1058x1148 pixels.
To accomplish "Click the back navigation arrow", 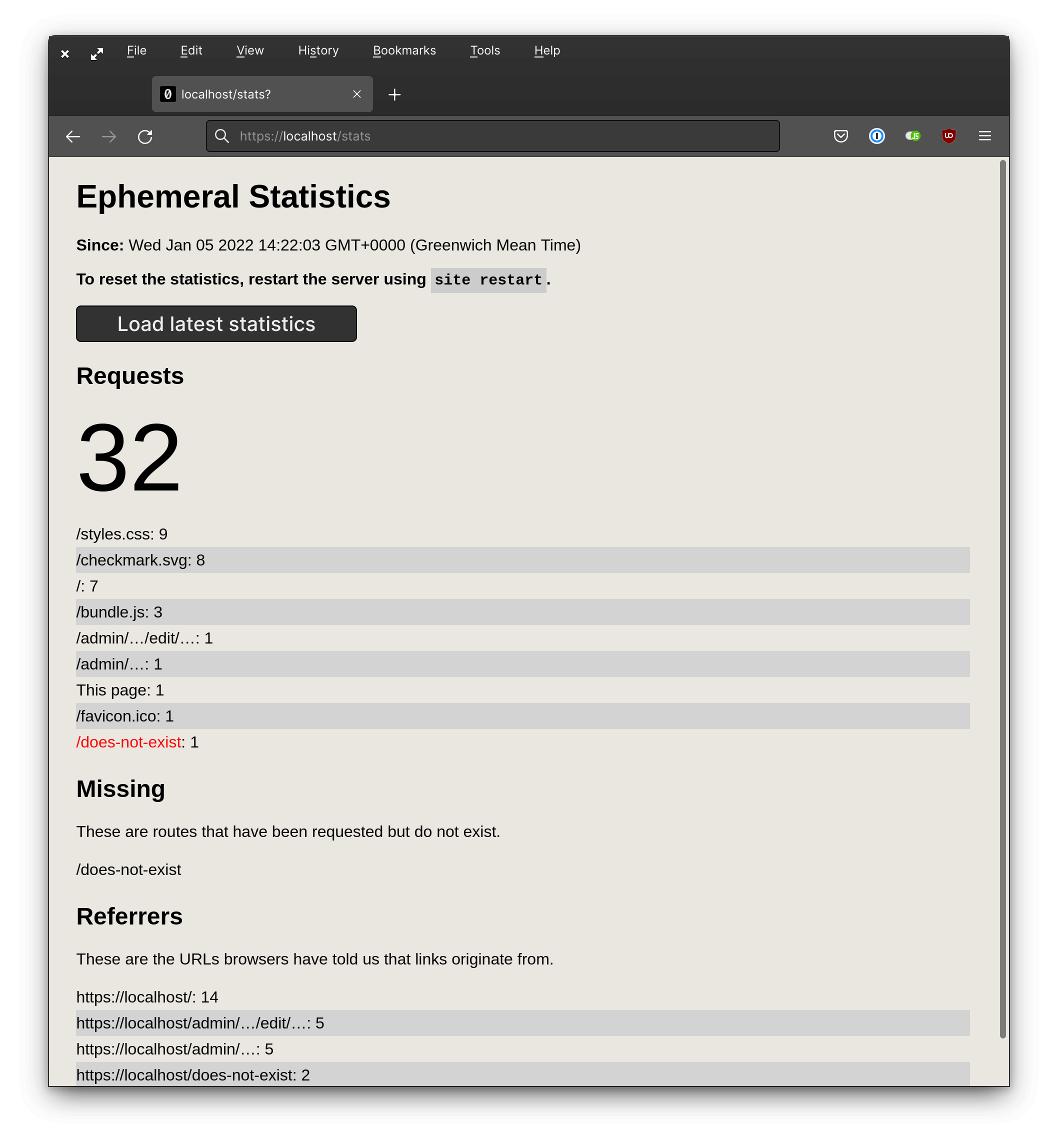I will tap(72, 136).
